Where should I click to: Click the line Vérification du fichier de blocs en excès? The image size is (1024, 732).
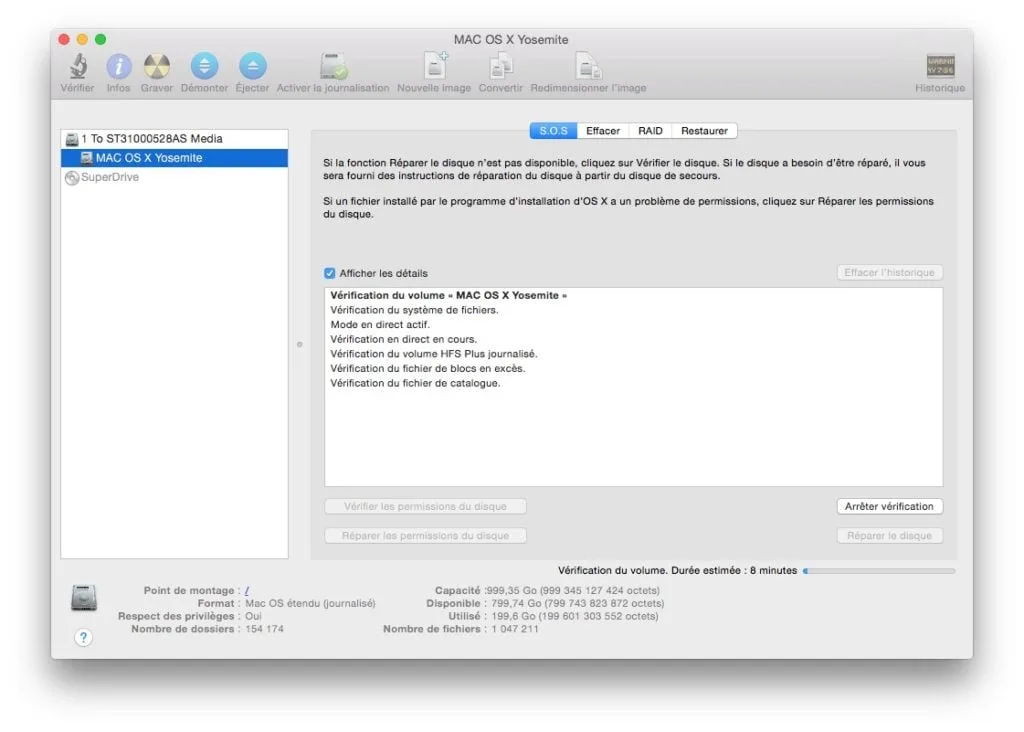coord(428,368)
